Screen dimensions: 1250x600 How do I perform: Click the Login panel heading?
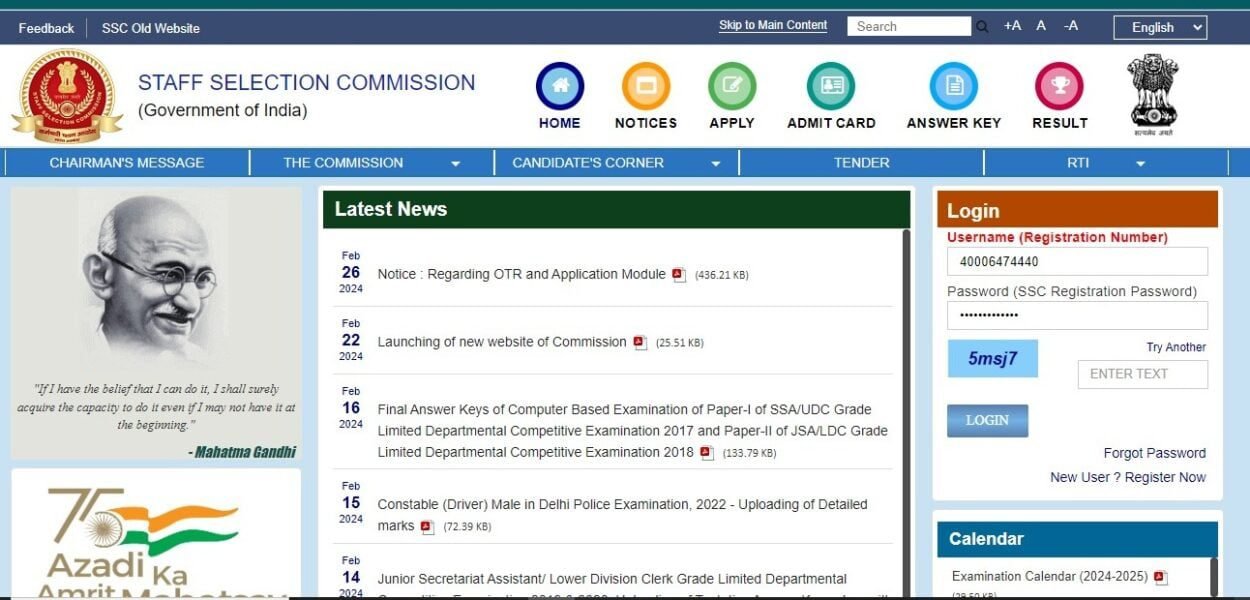click(973, 210)
